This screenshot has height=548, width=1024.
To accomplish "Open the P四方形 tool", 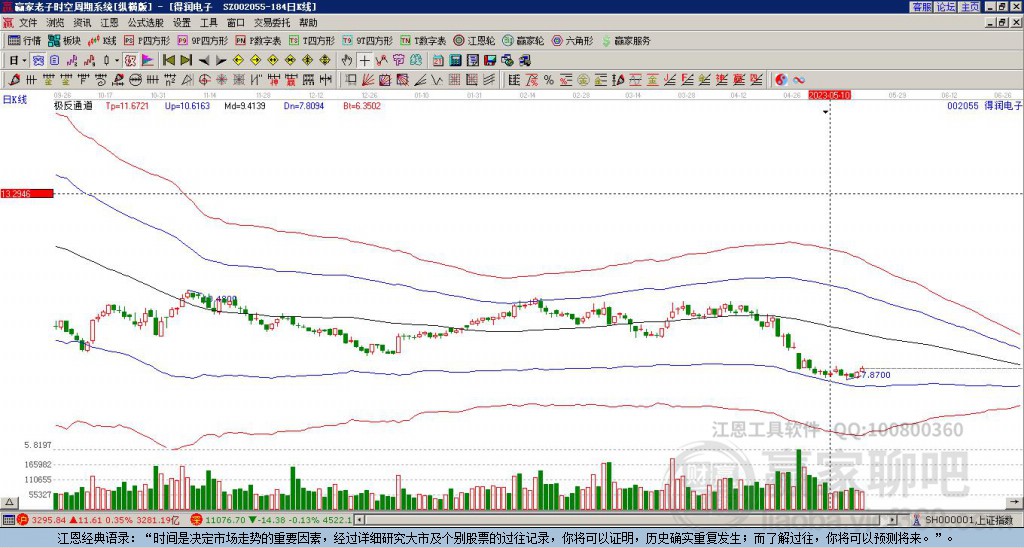I will [x=147, y=40].
